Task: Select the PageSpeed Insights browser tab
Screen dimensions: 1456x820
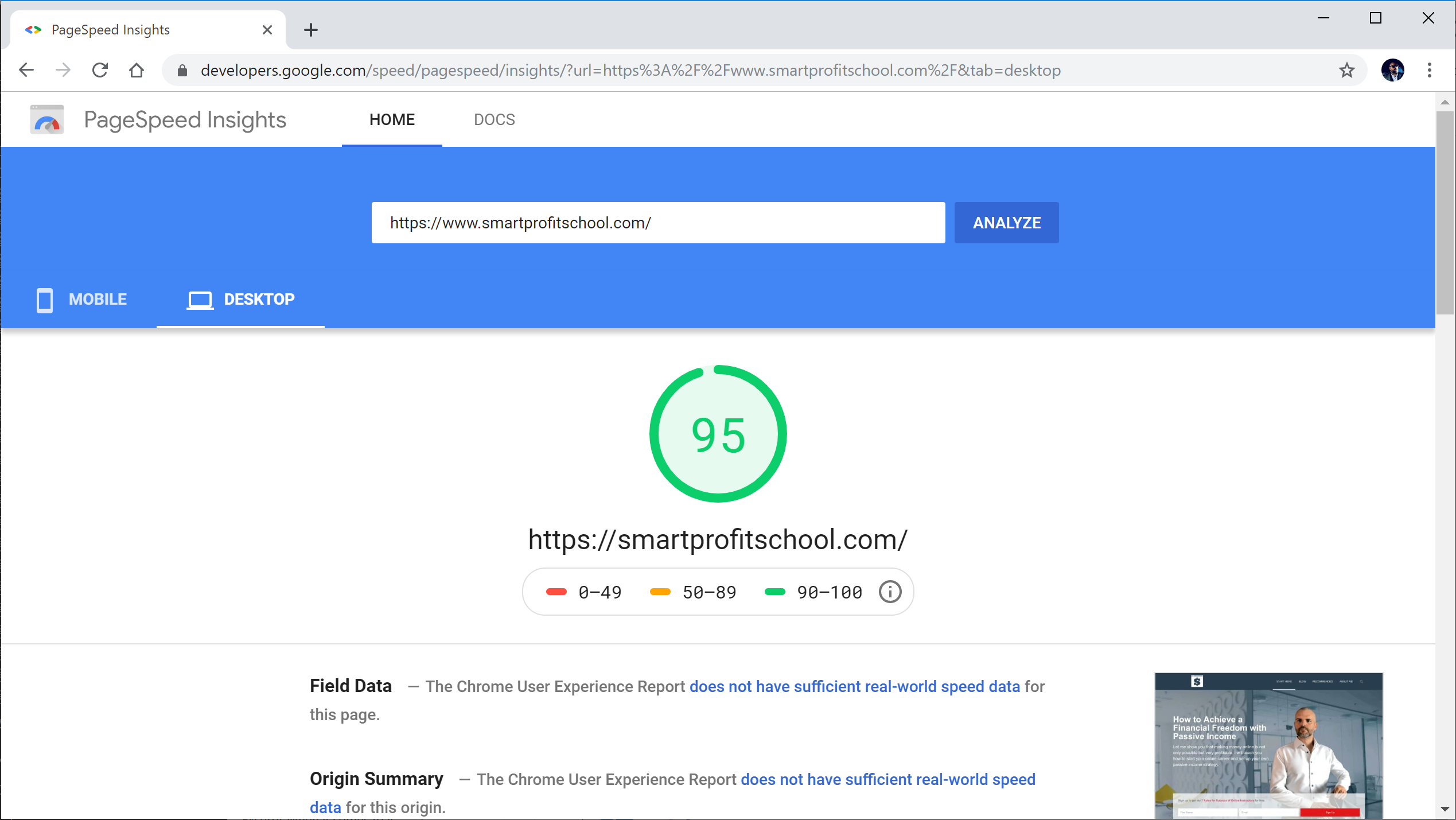Action: (x=148, y=30)
